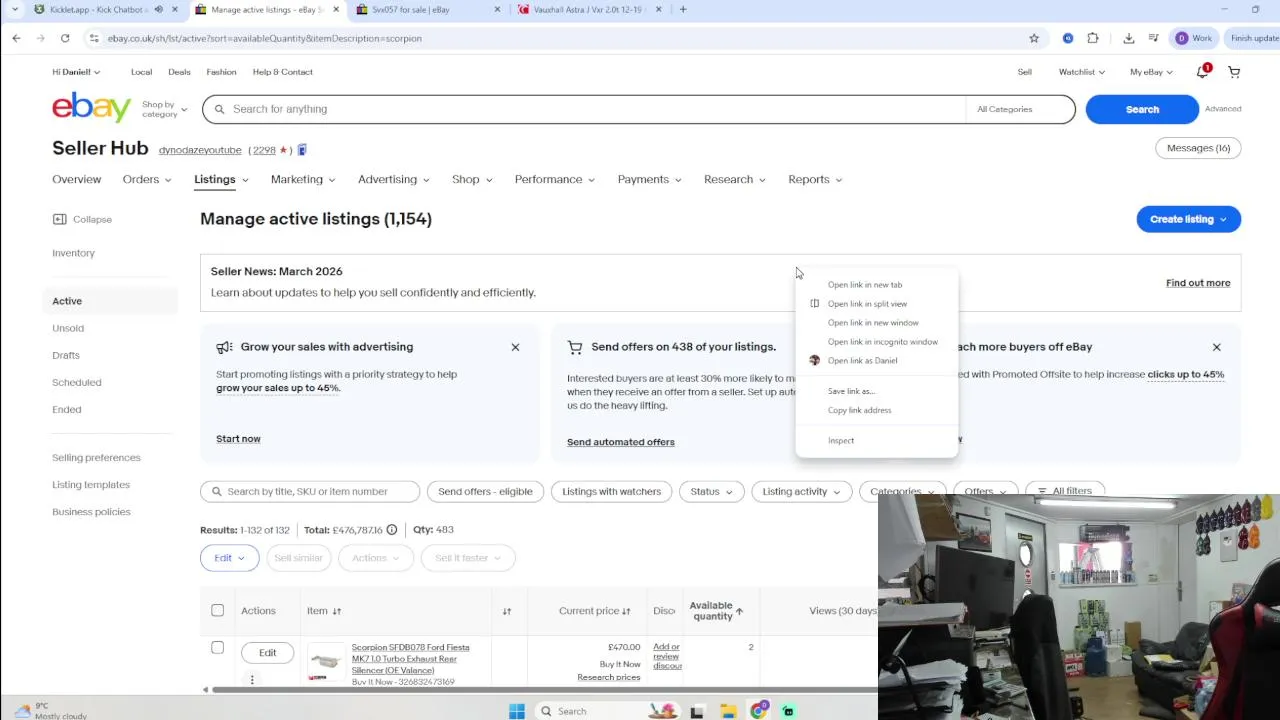1280x720 pixels.
Task: Switch to Vauxhall Astra J Vxr tab
Action: (x=589, y=9)
